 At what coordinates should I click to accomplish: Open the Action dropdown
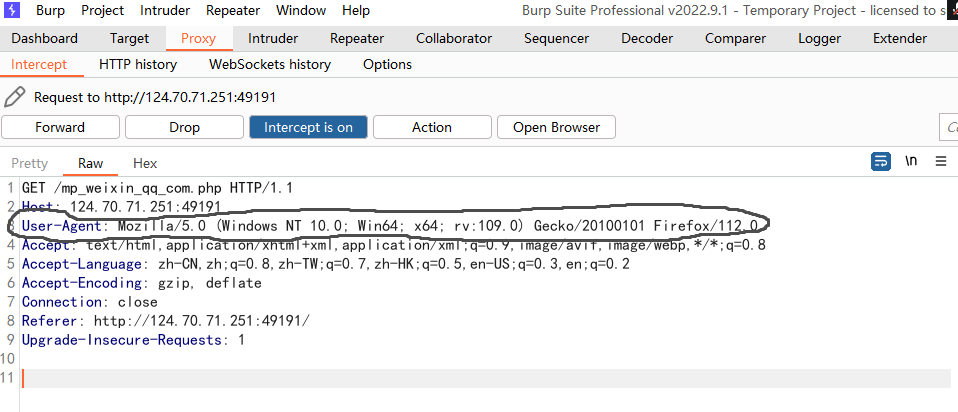tap(432, 127)
